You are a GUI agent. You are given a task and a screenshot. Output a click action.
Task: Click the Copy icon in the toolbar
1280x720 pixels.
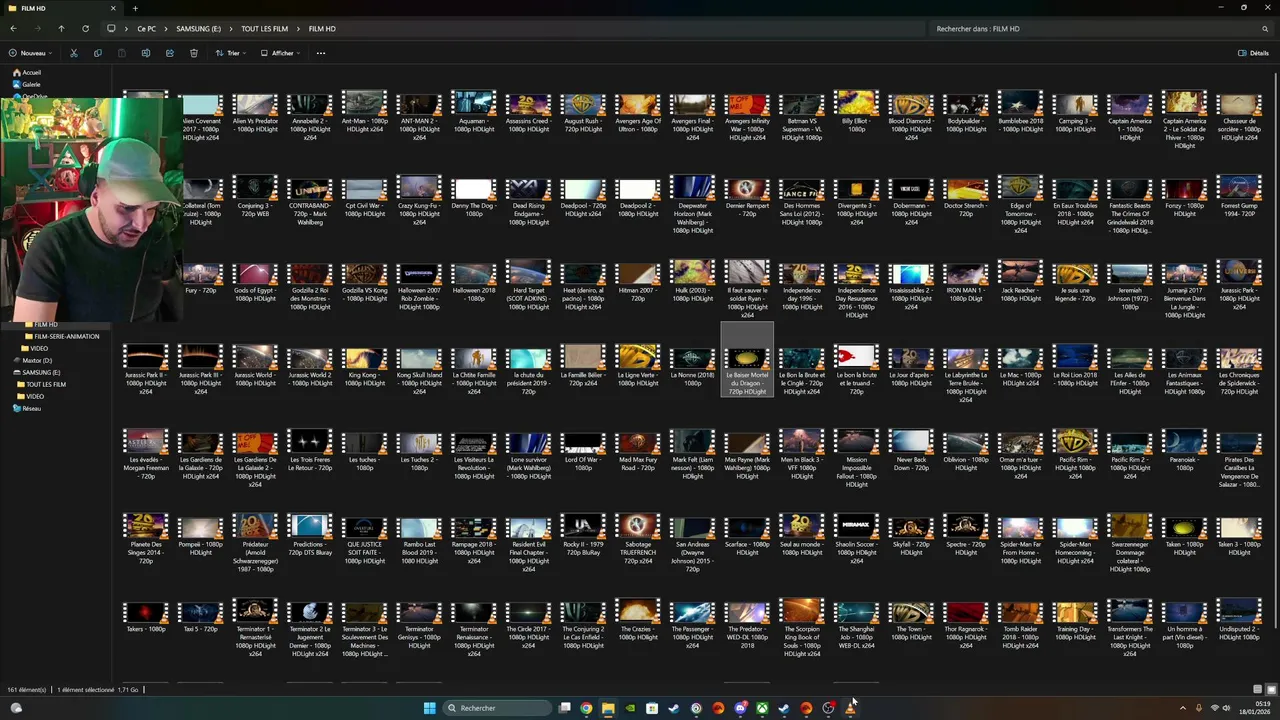[97, 53]
